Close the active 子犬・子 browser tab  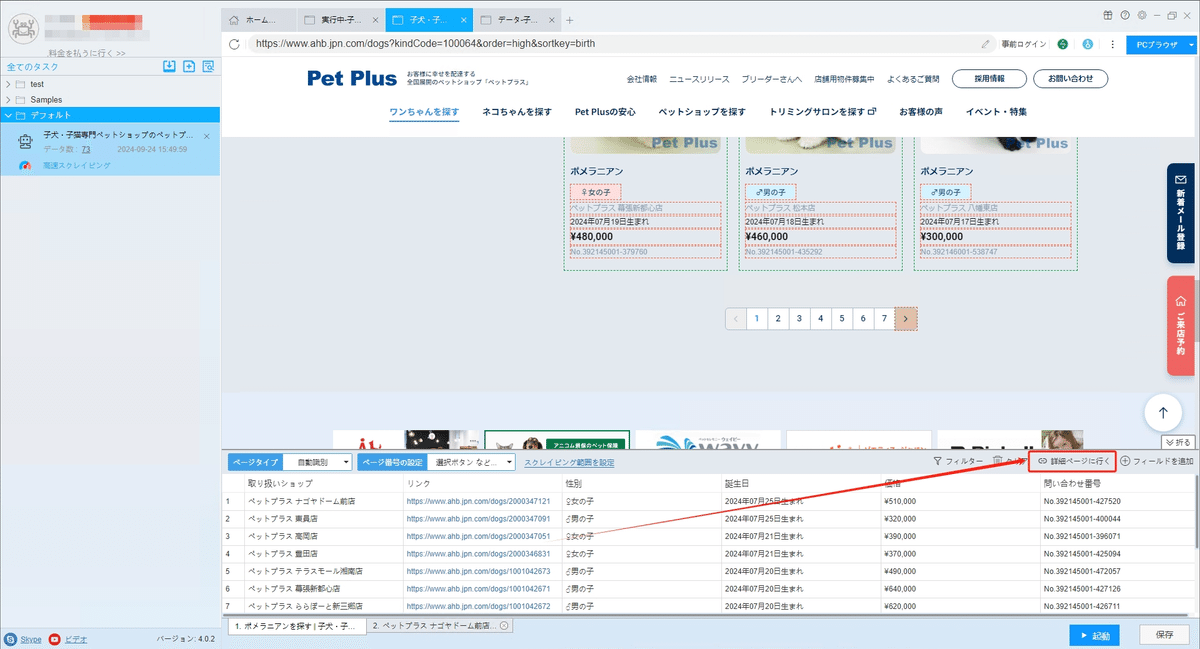point(463,20)
